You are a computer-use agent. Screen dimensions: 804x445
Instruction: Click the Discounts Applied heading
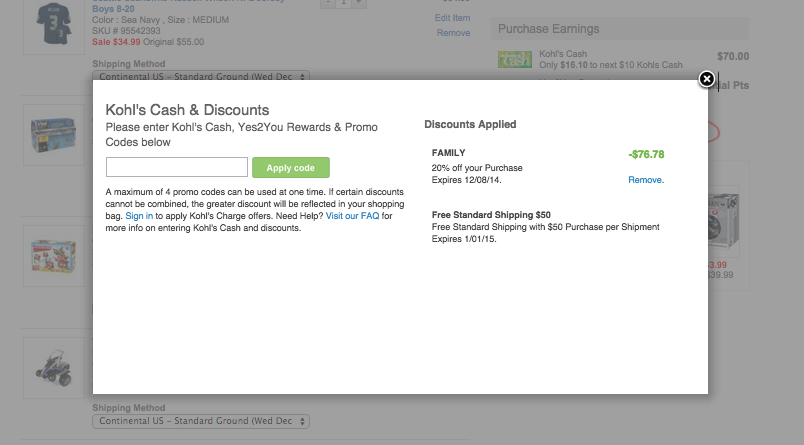[x=470, y=125]
